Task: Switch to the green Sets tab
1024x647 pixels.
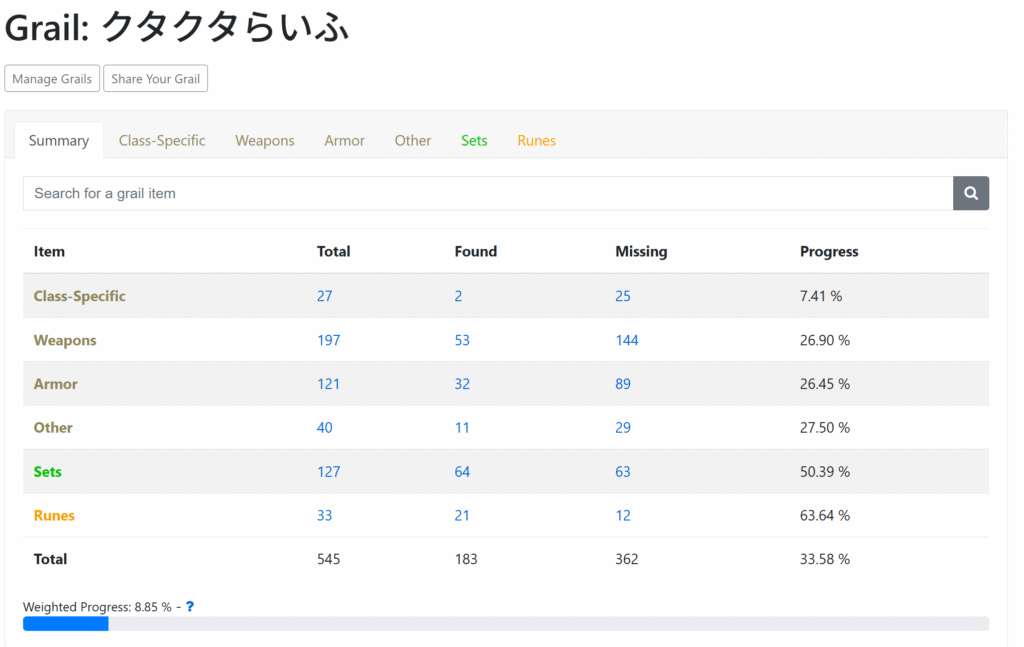Action: click(x=474, y=141)
